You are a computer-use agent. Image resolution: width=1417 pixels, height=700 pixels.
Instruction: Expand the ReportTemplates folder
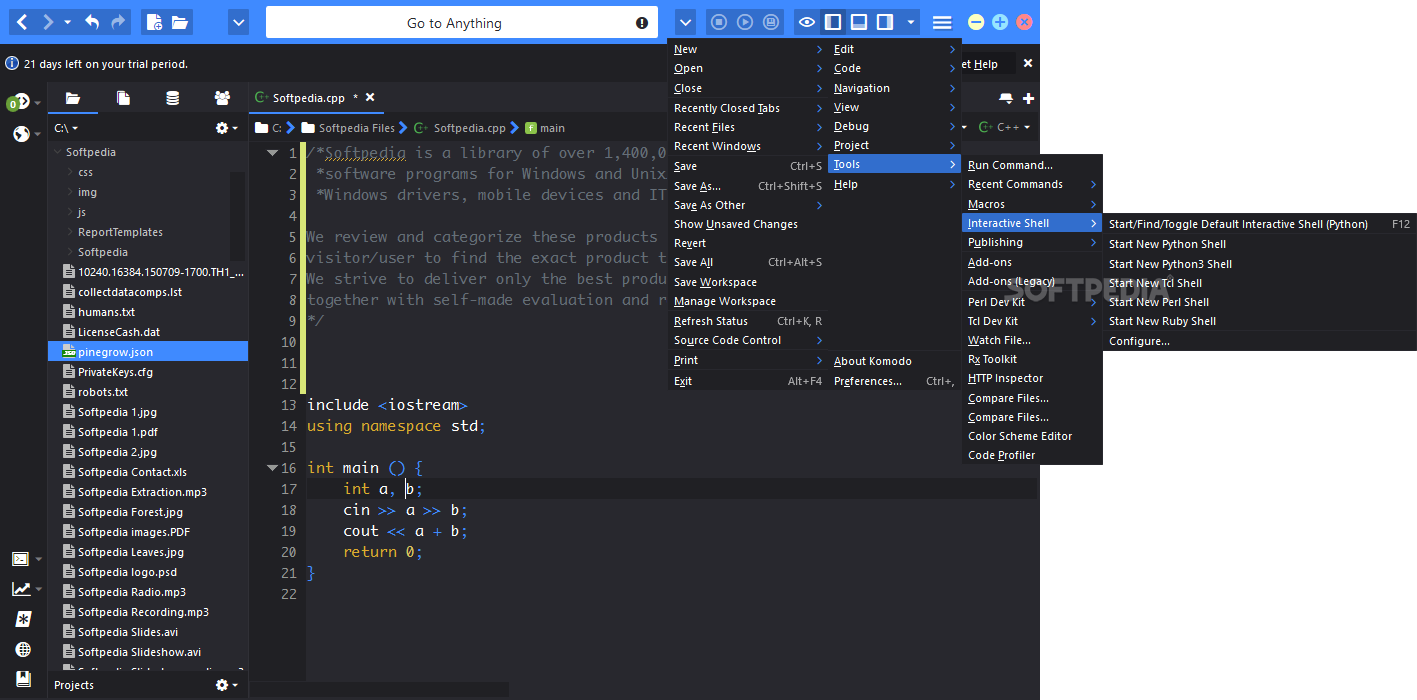[x=69, y=232]
